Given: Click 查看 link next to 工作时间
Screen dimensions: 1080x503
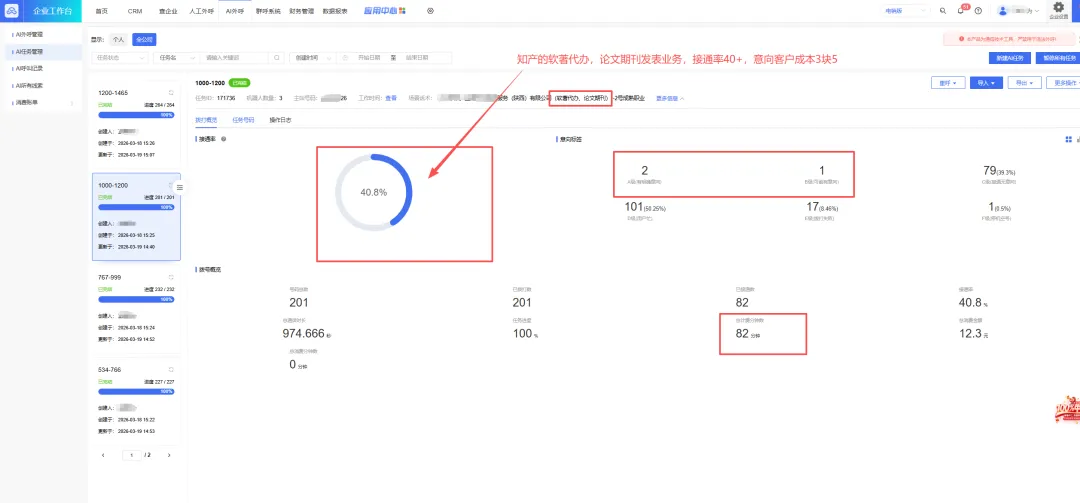Looking at the screenshot, I should click(391, 99).
